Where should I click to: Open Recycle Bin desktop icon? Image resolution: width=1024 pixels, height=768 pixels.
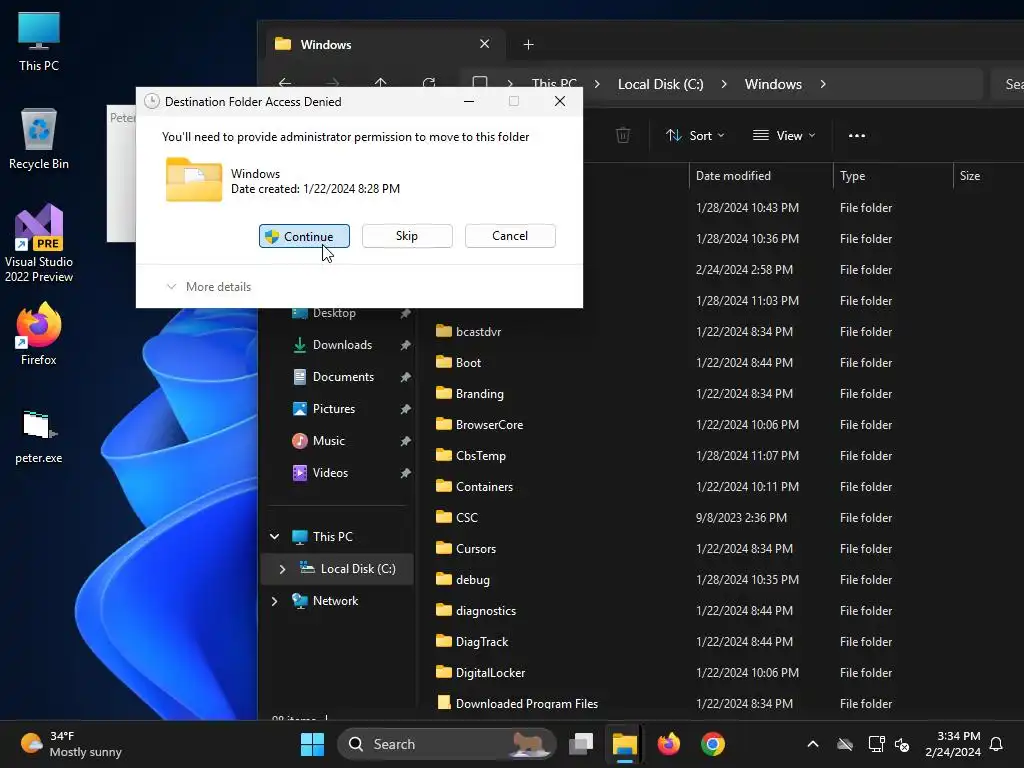tap(39, 139)
